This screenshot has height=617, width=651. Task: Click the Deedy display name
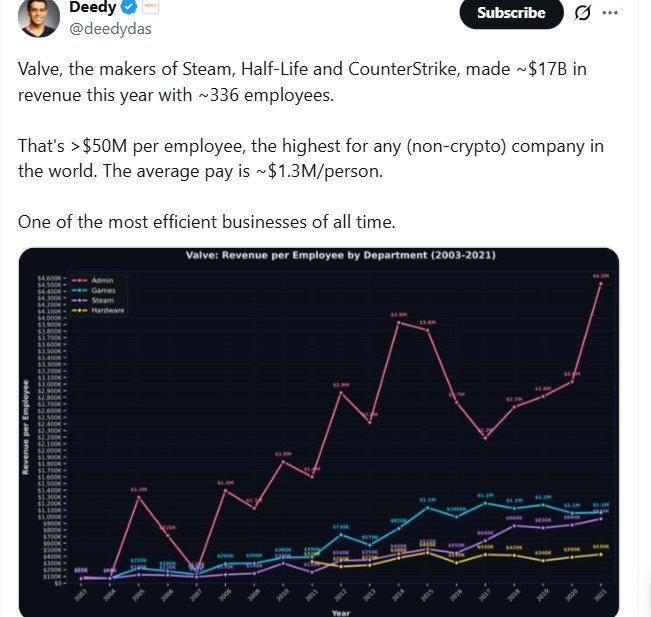[x=92, y=9]
